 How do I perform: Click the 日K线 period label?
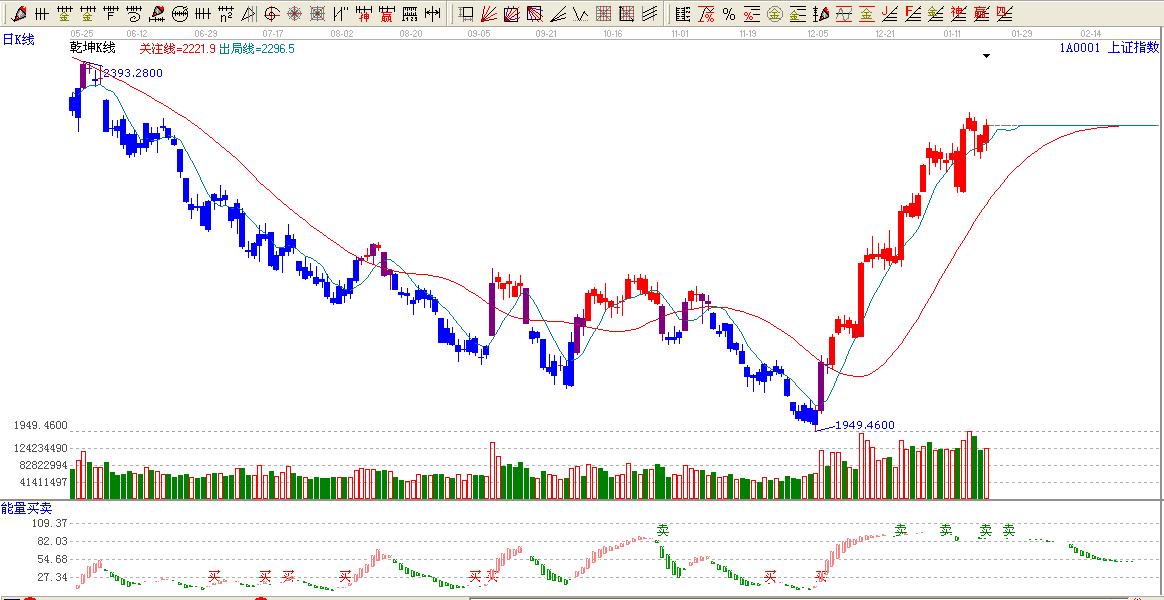tap(18, 39)
